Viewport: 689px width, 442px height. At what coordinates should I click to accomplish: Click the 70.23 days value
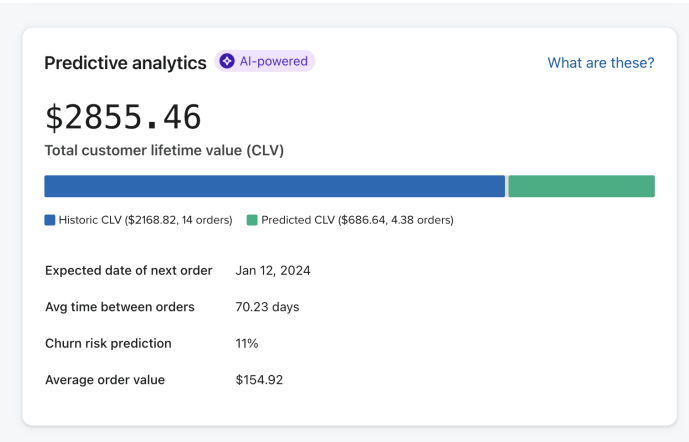click(267, 307)
